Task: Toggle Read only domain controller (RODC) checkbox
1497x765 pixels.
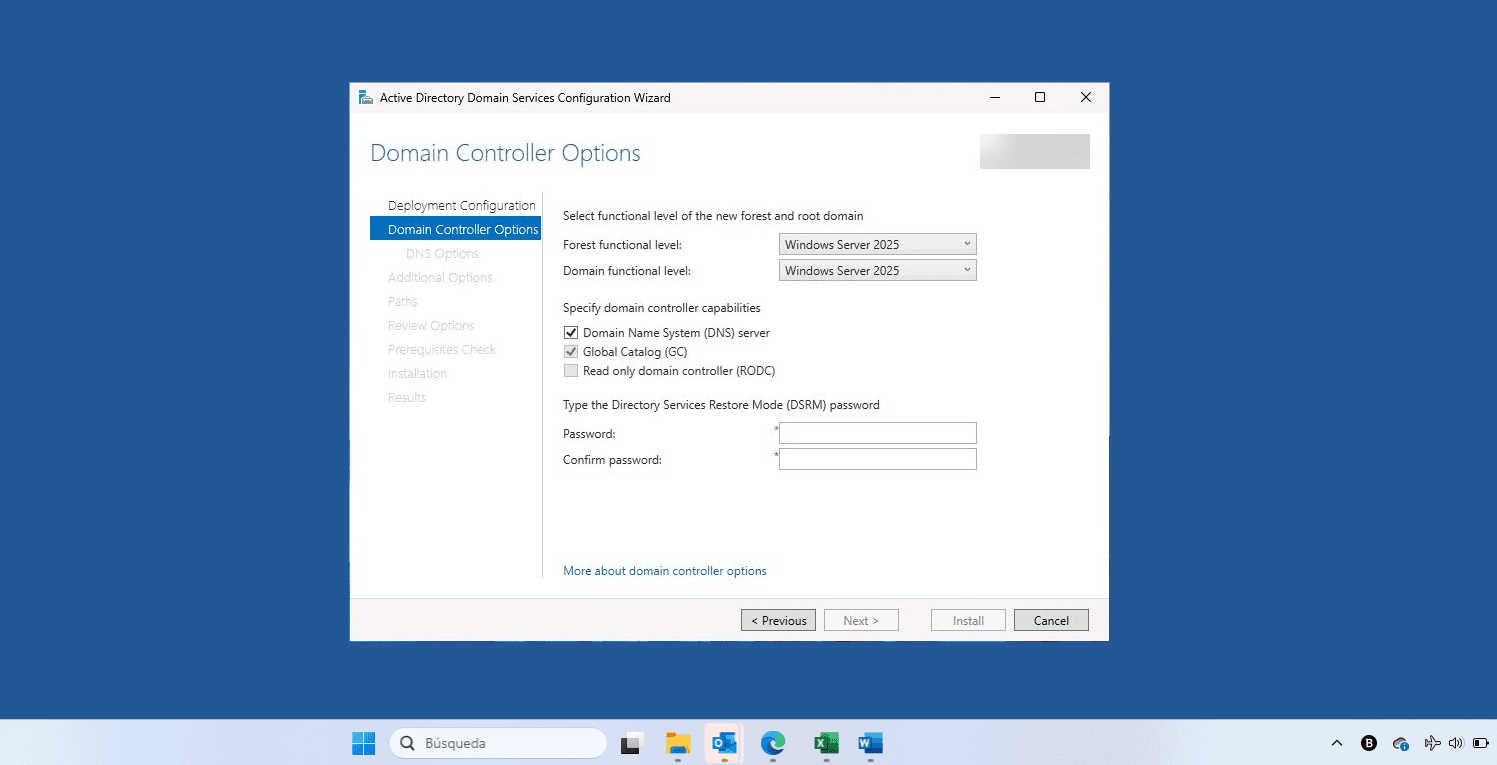Action: (571, 370)
